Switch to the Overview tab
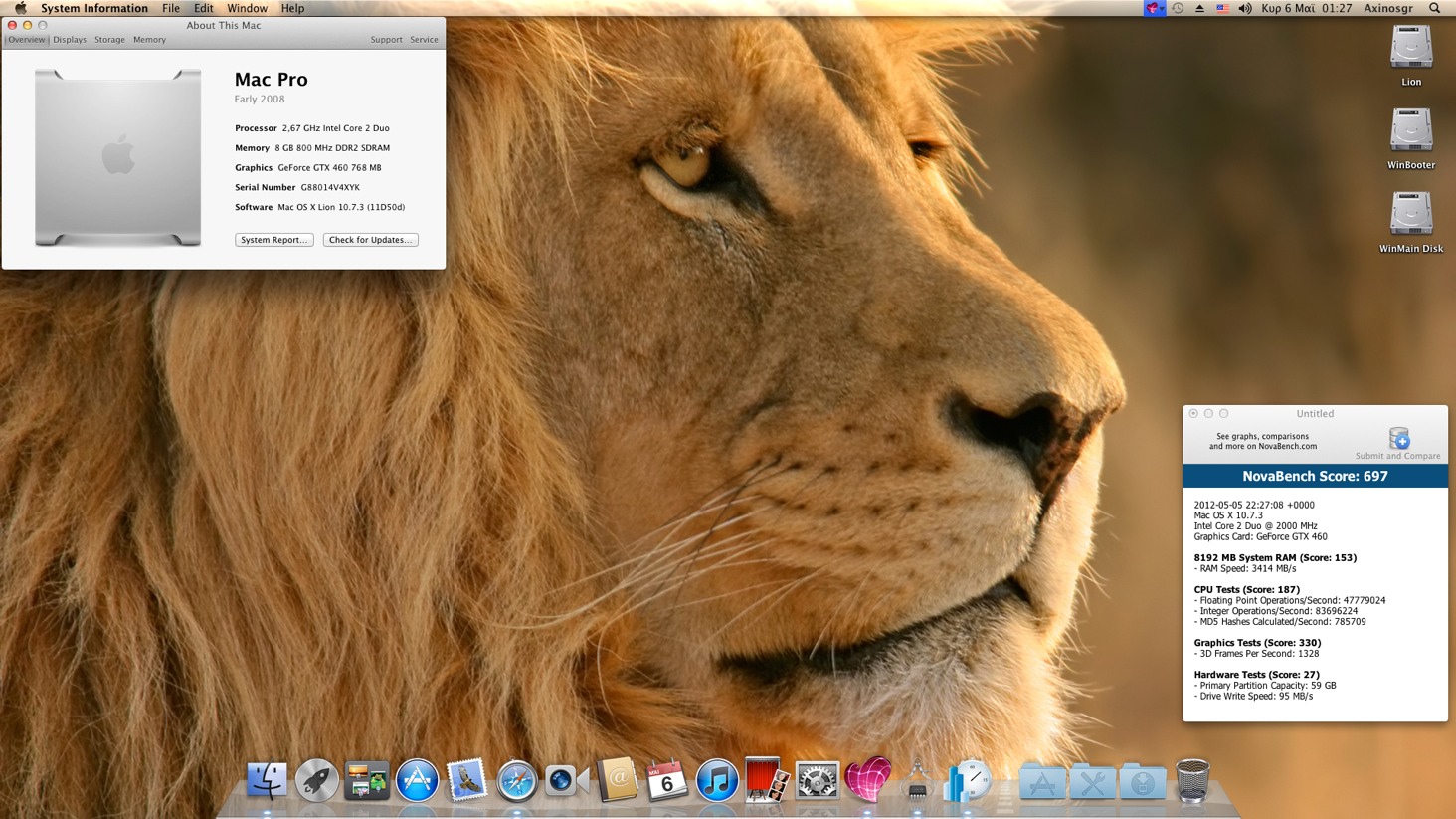This screenshot has height=819, width=1456. [x=26, y=40]
